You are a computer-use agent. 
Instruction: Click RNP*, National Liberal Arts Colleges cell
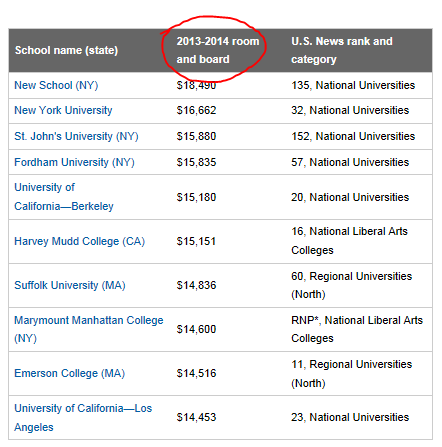pyautogui.click(x=357, y=329)
